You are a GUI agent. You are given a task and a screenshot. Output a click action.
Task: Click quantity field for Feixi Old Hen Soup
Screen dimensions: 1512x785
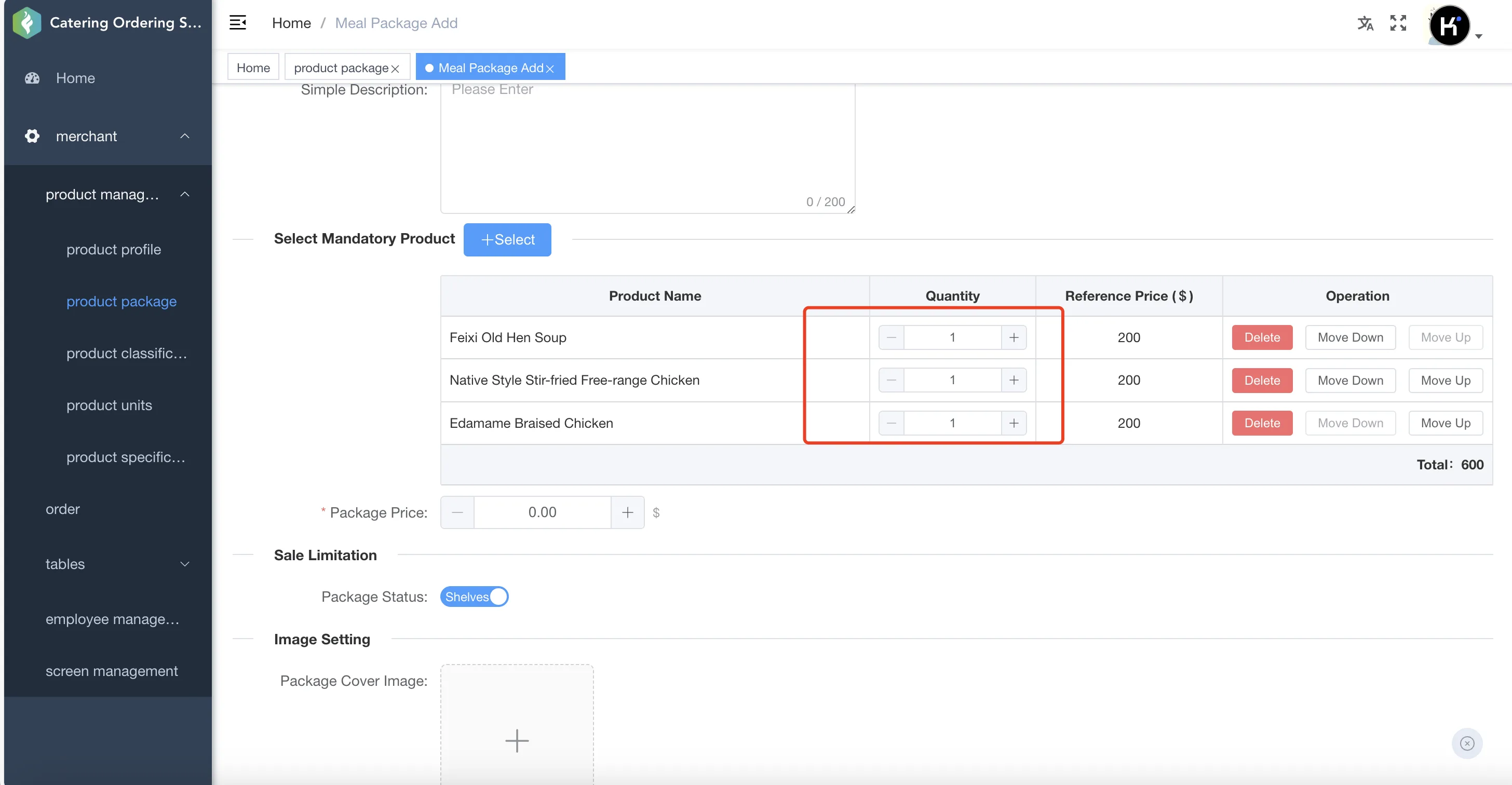coord(952,337)
